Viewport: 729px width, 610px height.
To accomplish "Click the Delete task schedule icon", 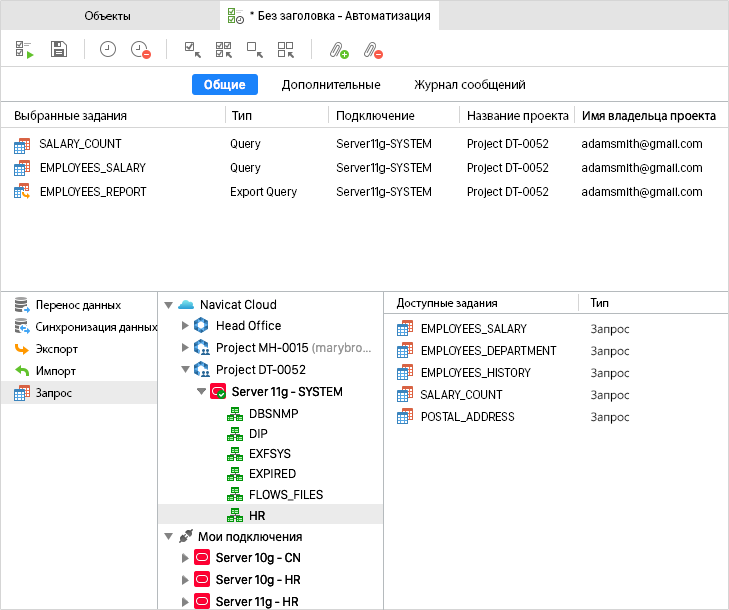I will click(141, 49).
